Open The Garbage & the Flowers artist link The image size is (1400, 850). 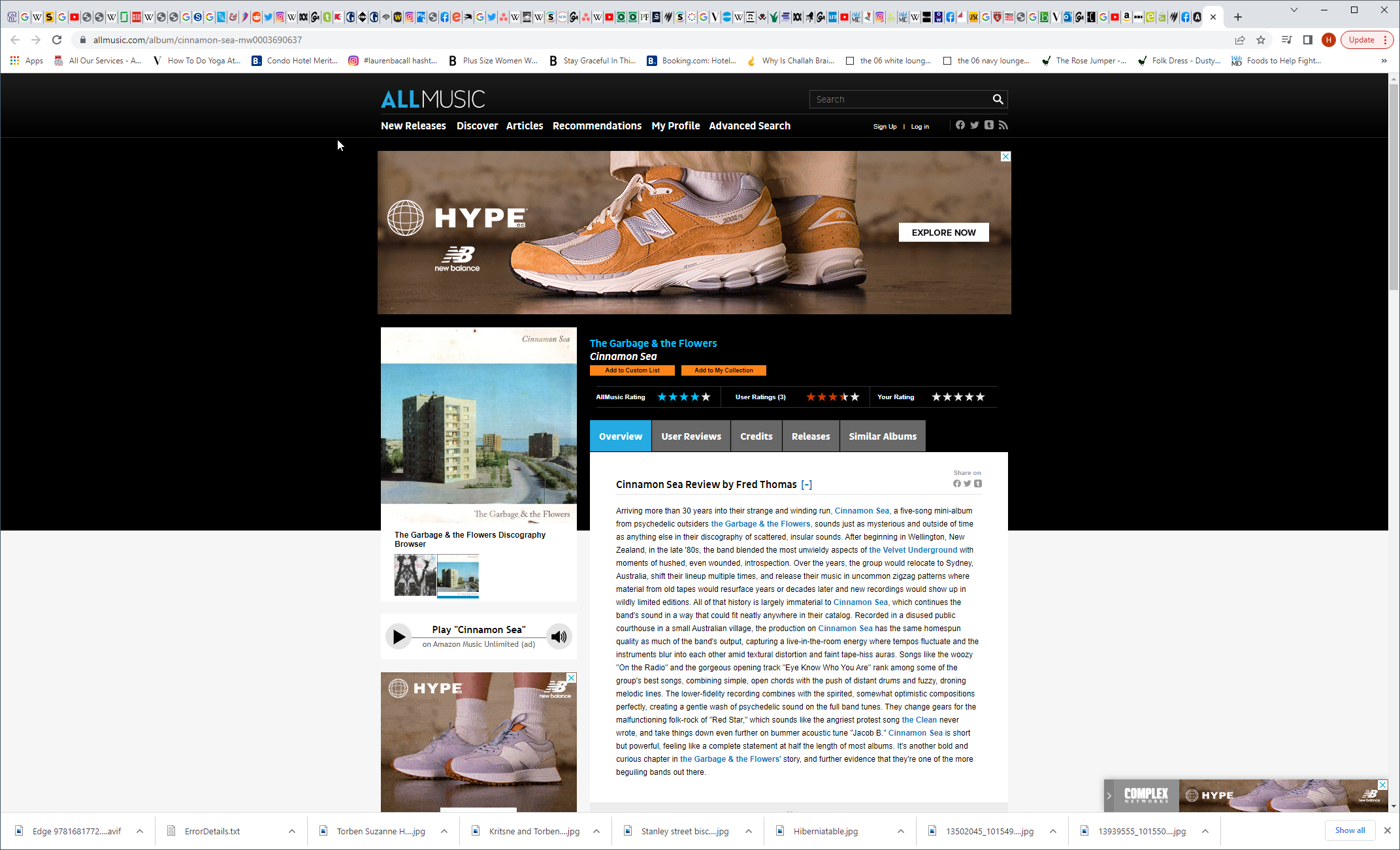coord(653,343)
